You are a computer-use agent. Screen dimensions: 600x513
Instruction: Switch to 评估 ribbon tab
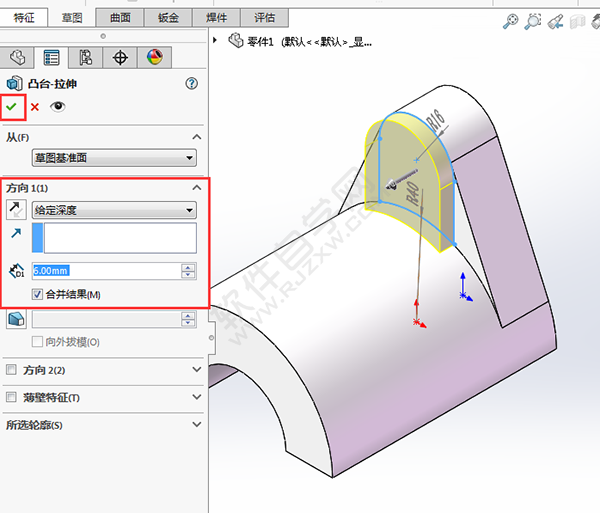click(x=264, y=18)
